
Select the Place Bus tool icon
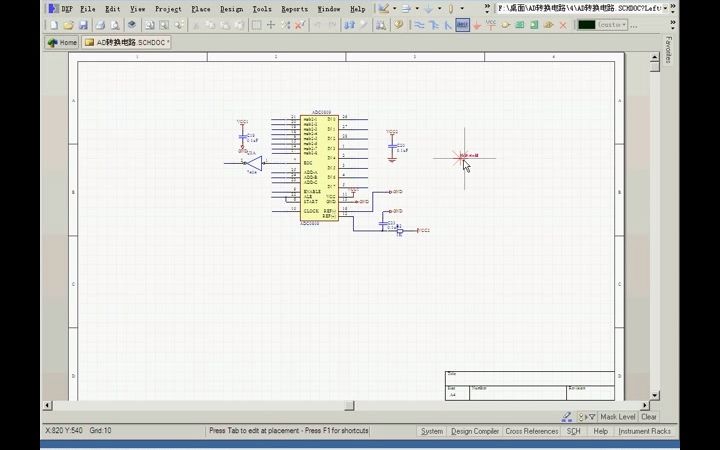pyautogui.click(x=433, y=25)
